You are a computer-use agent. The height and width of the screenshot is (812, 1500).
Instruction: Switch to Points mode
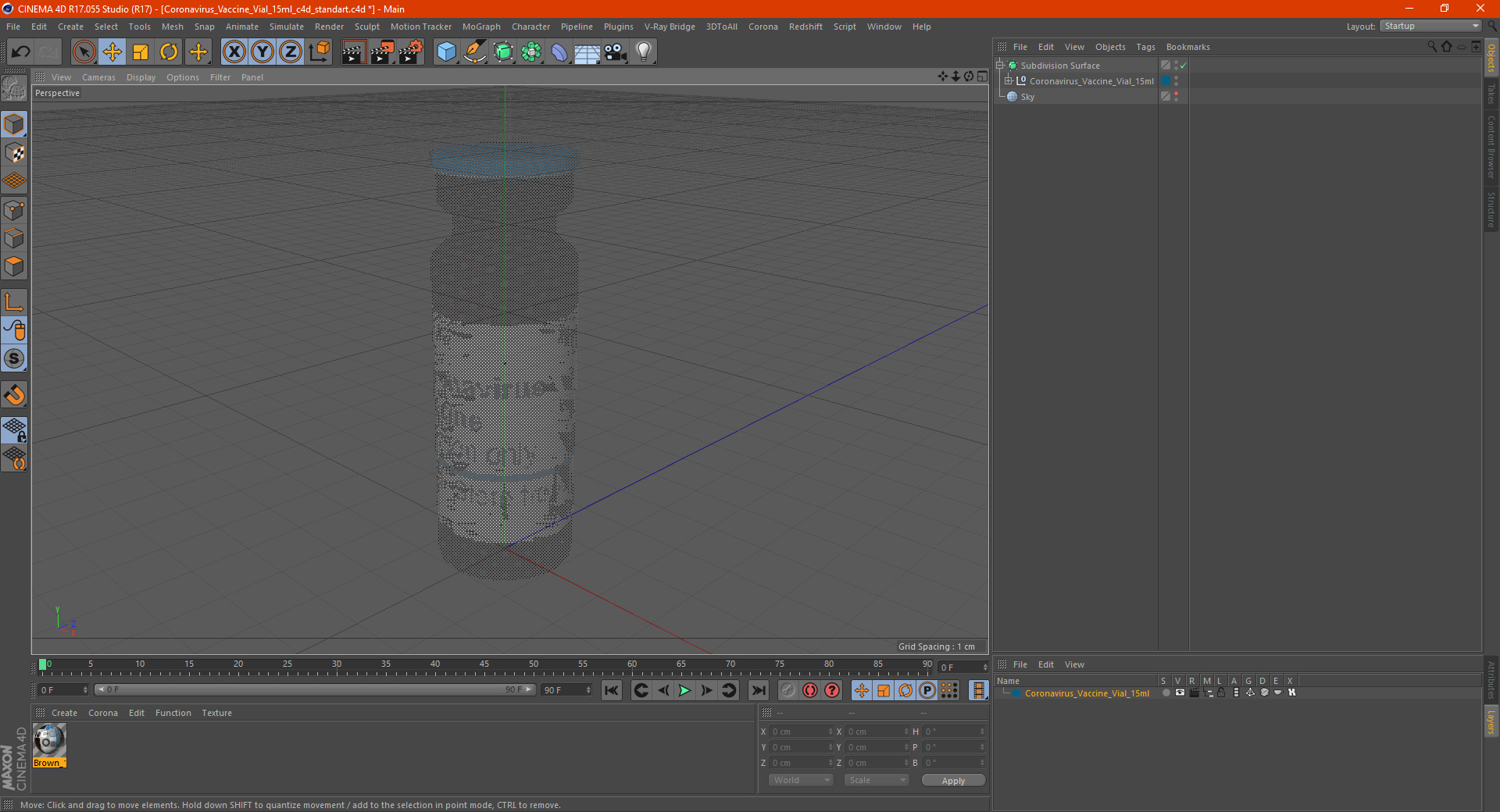pyautogui.click(x=14, y=210)
